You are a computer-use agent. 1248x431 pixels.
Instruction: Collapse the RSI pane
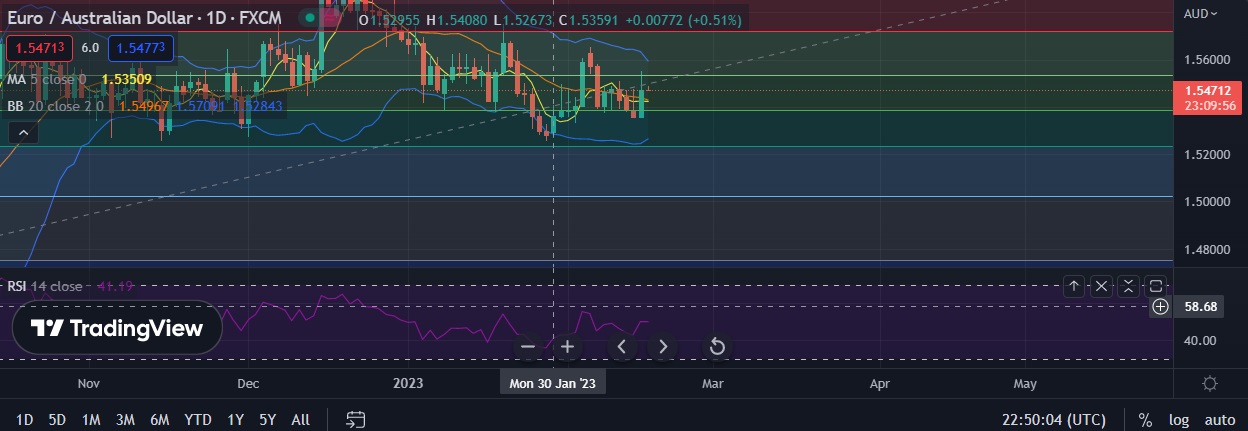(1128, 287)
